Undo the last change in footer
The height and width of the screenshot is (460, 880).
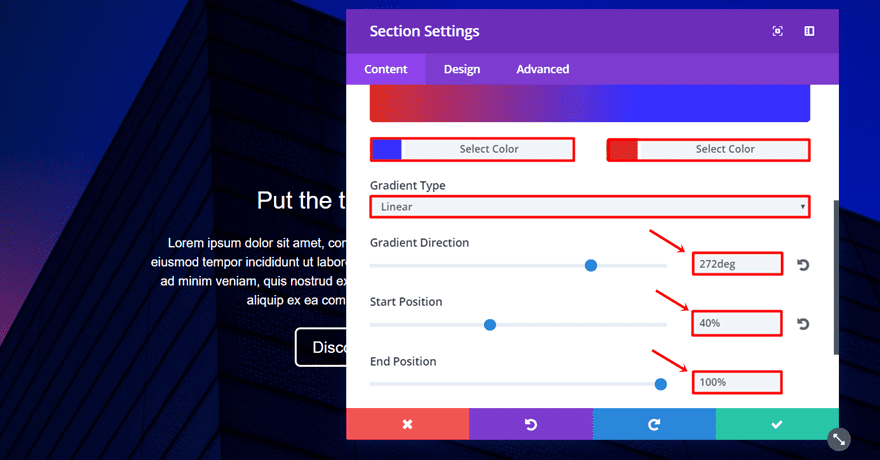click(530, 424)
